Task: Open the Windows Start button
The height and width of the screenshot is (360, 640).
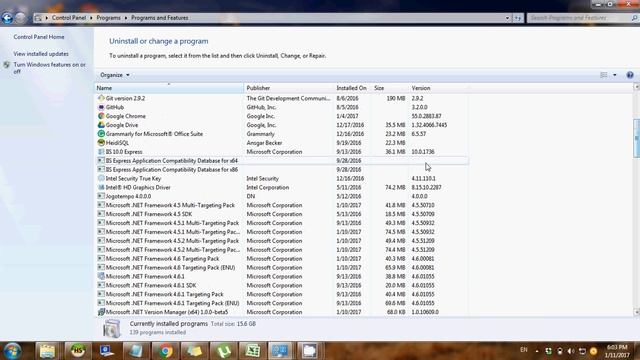Action: 12,351
